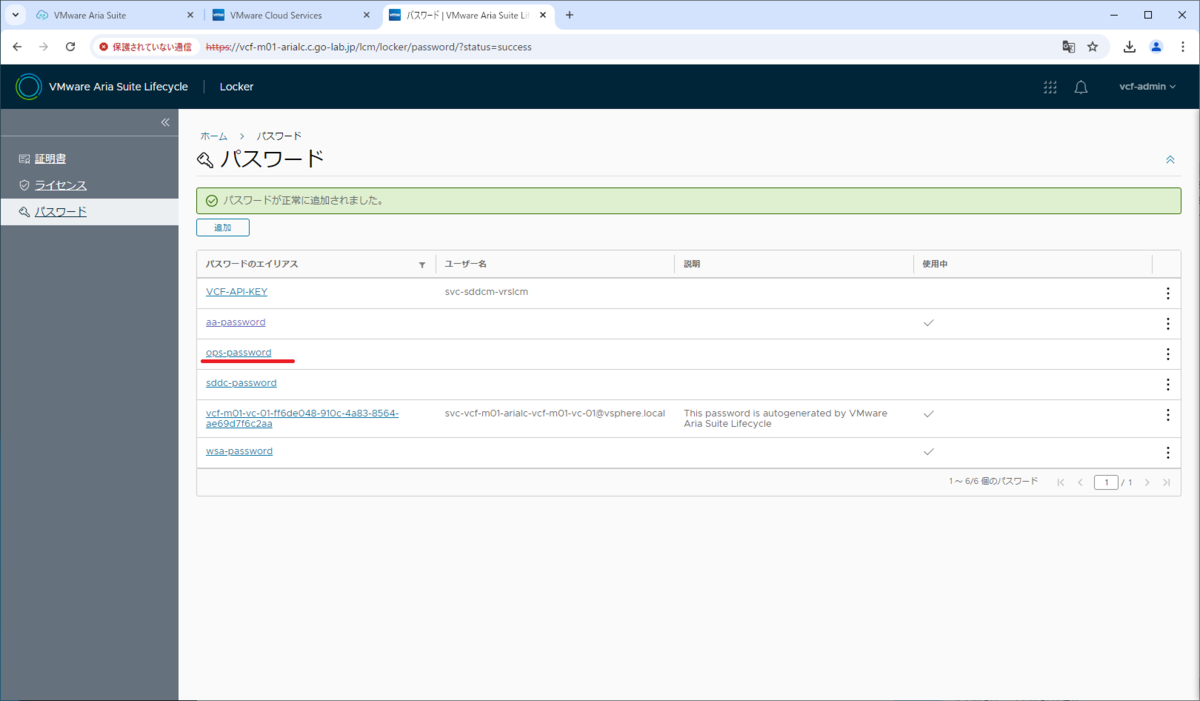The image size is (1200, 701).
Task: Click the 1～6/6 個のパスワード count text
Action: click(993, 482)
